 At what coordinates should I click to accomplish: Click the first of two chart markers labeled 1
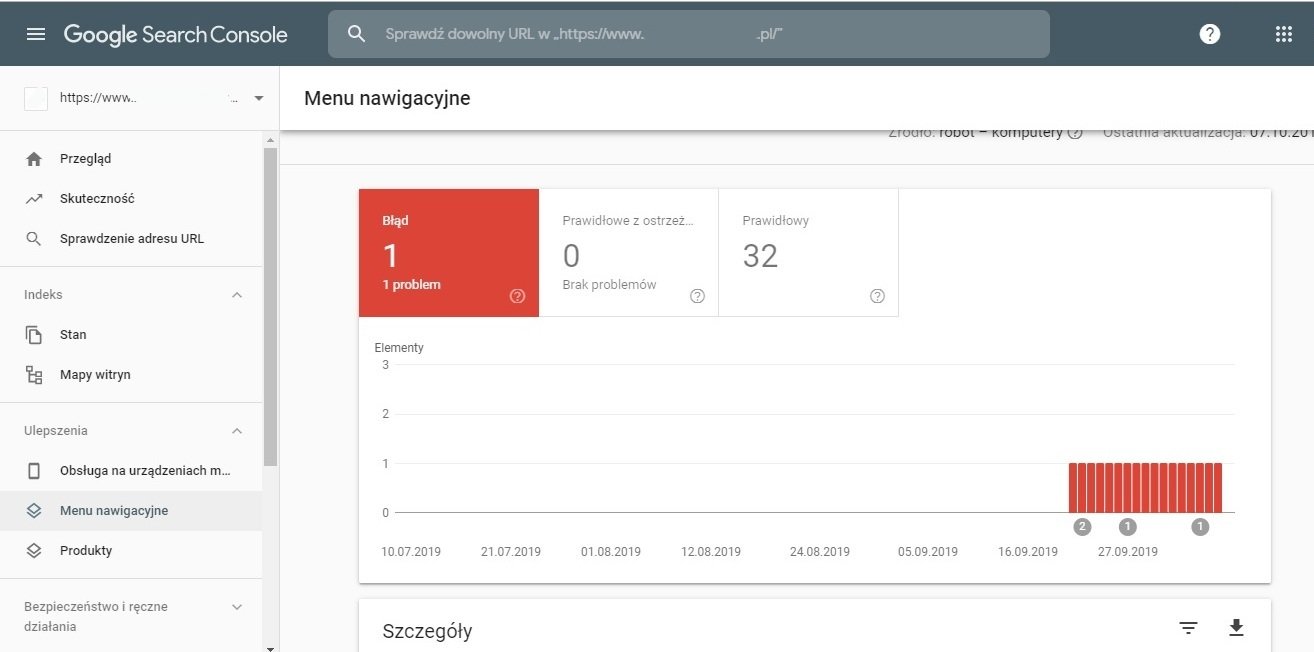click(x=1128, y=526)
